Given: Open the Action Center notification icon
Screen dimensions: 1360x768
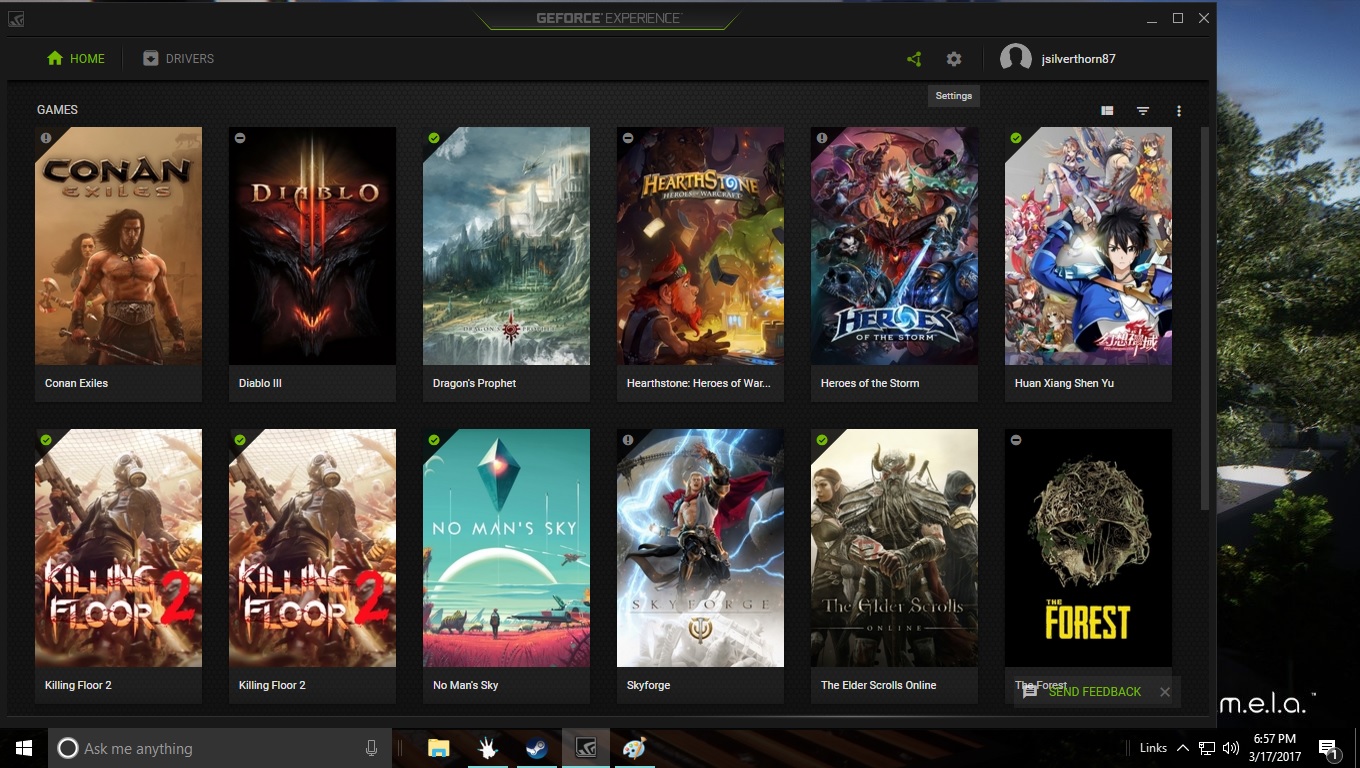Looking at the screenshot, I should pyautogui.click(x=1329, y=748).
